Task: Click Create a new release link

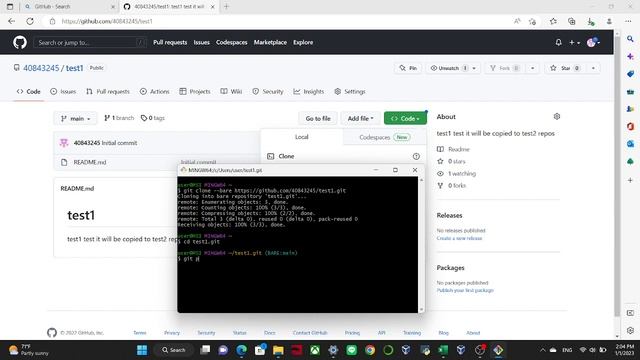Action: pos(459,238)
